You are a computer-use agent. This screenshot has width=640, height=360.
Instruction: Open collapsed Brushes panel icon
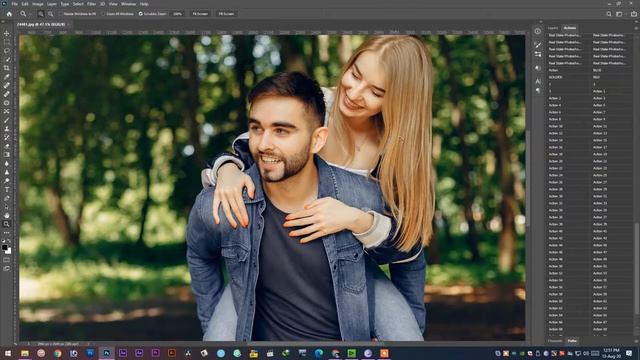538,45
